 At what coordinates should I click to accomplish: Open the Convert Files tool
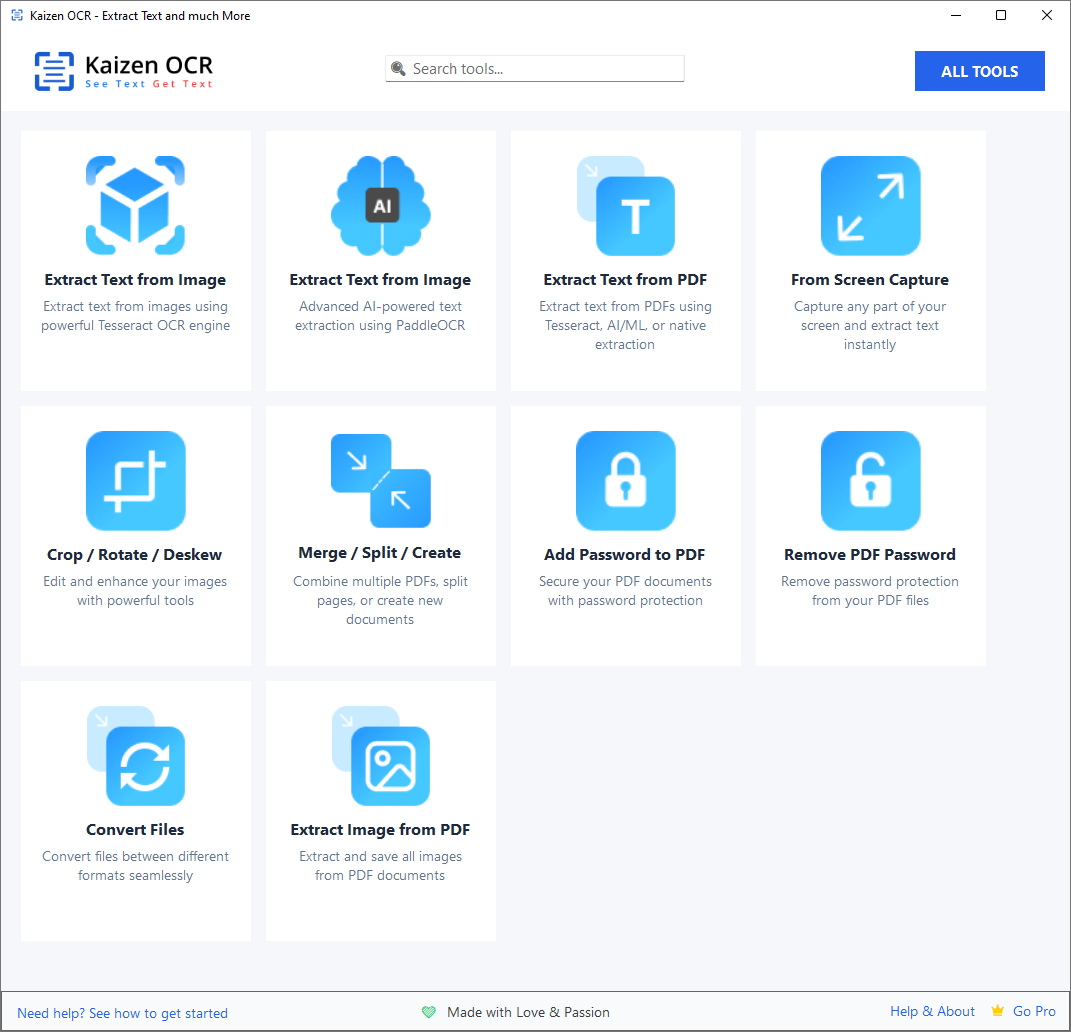click(x=135, y=810)
